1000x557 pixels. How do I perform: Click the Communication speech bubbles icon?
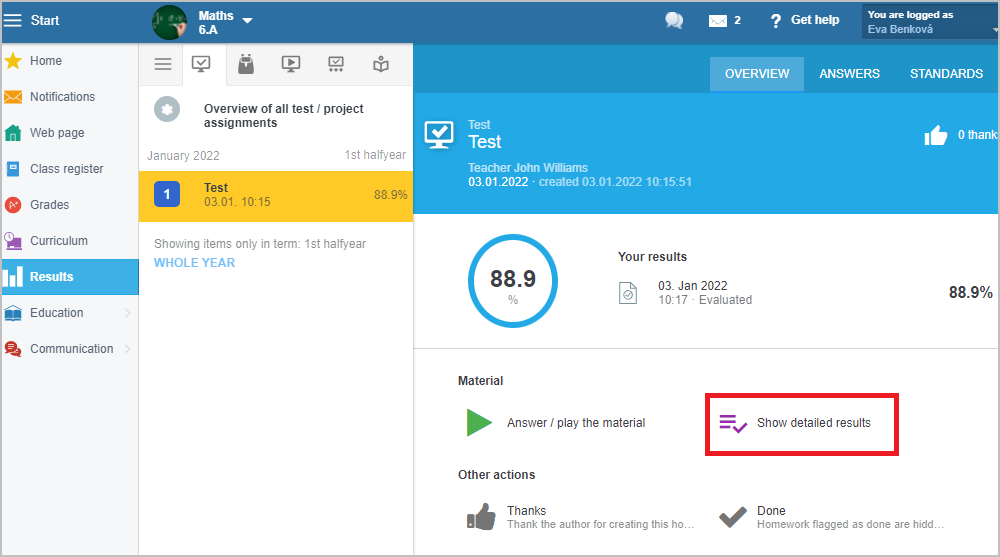click(13, 349)
